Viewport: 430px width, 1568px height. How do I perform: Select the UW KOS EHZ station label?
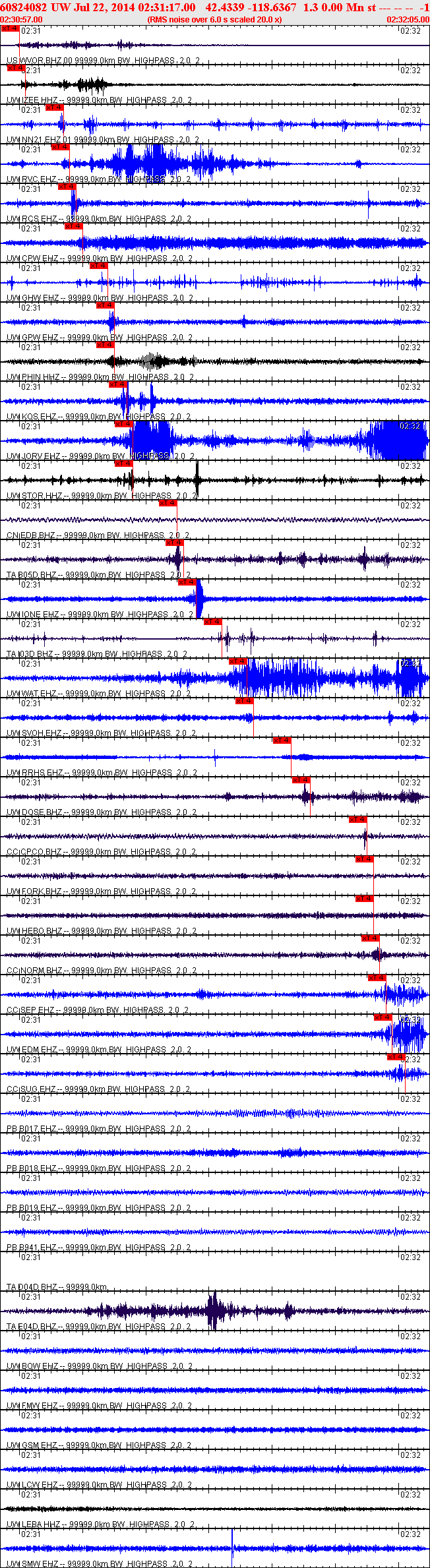pyautogui.click(x=99, y=417)
